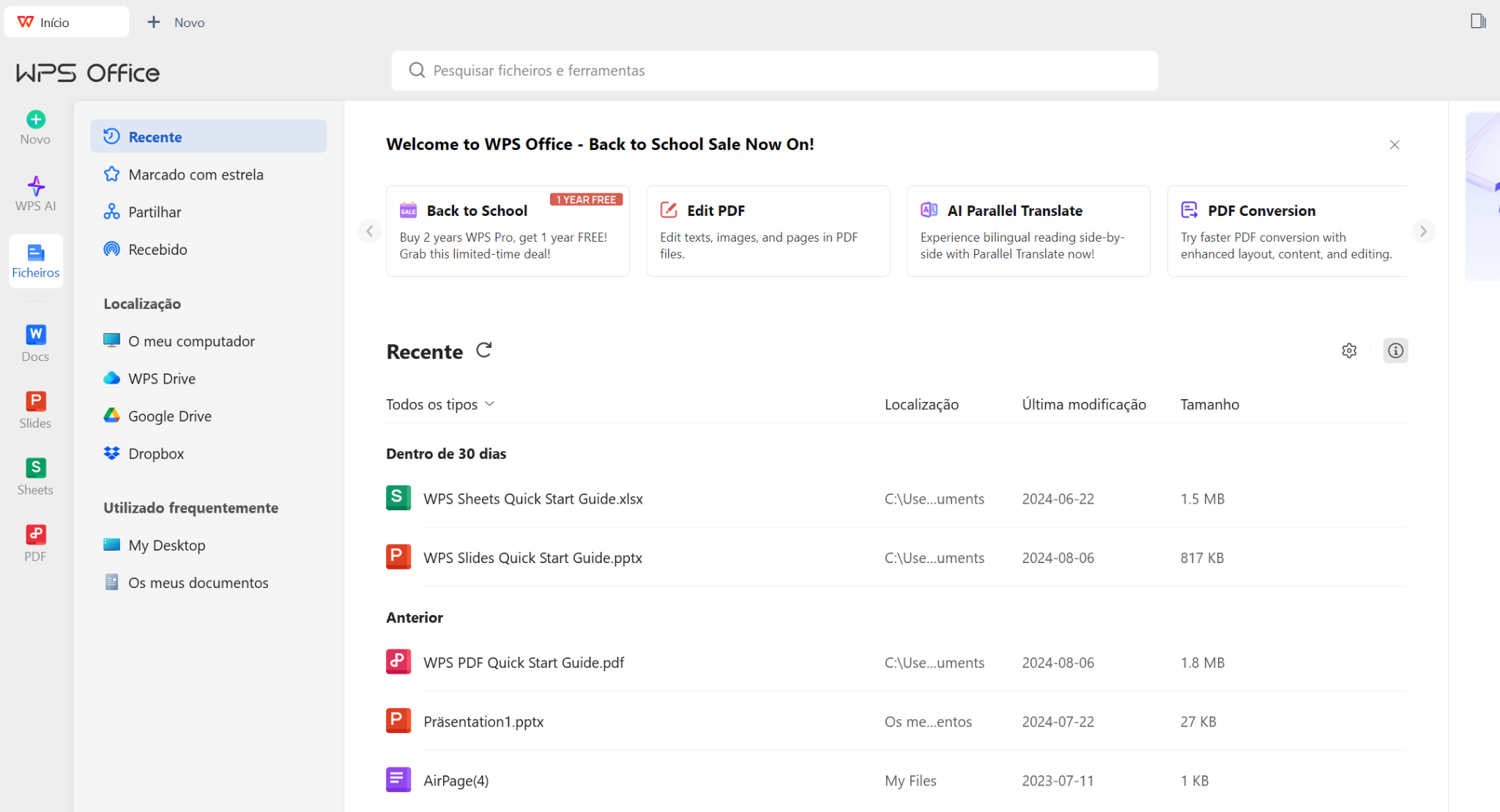Open the Sheets app icon
Screen dimensions: 1500x812
click(x=35, y=477)
